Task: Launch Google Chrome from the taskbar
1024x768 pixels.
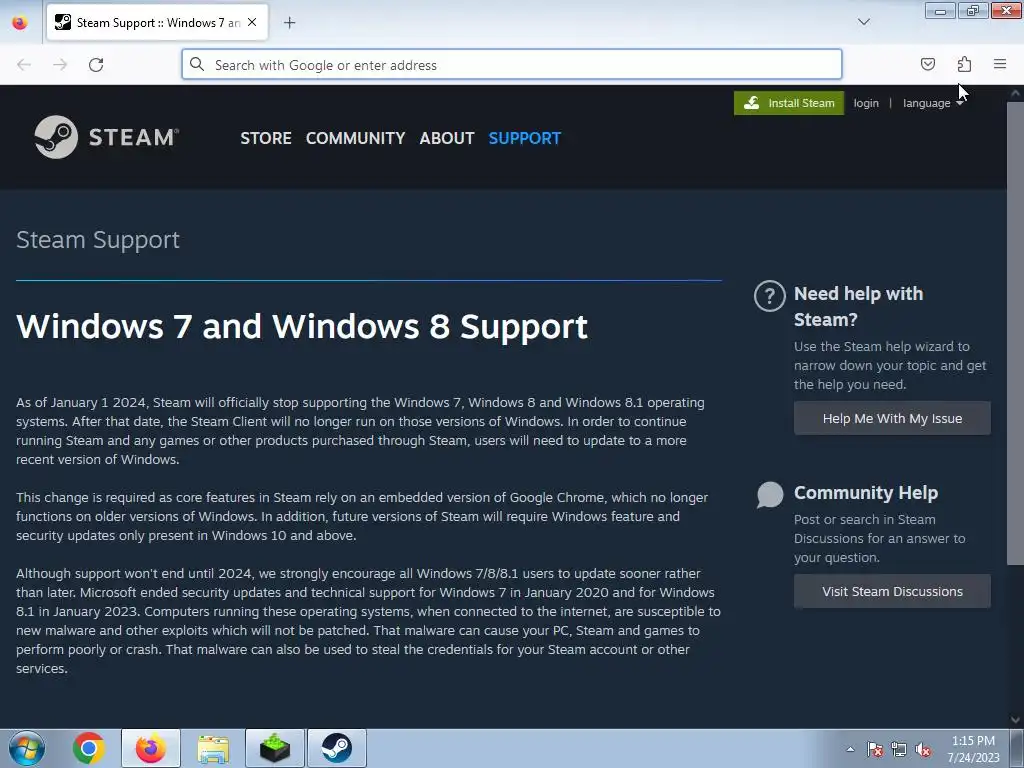Action: 88,748
